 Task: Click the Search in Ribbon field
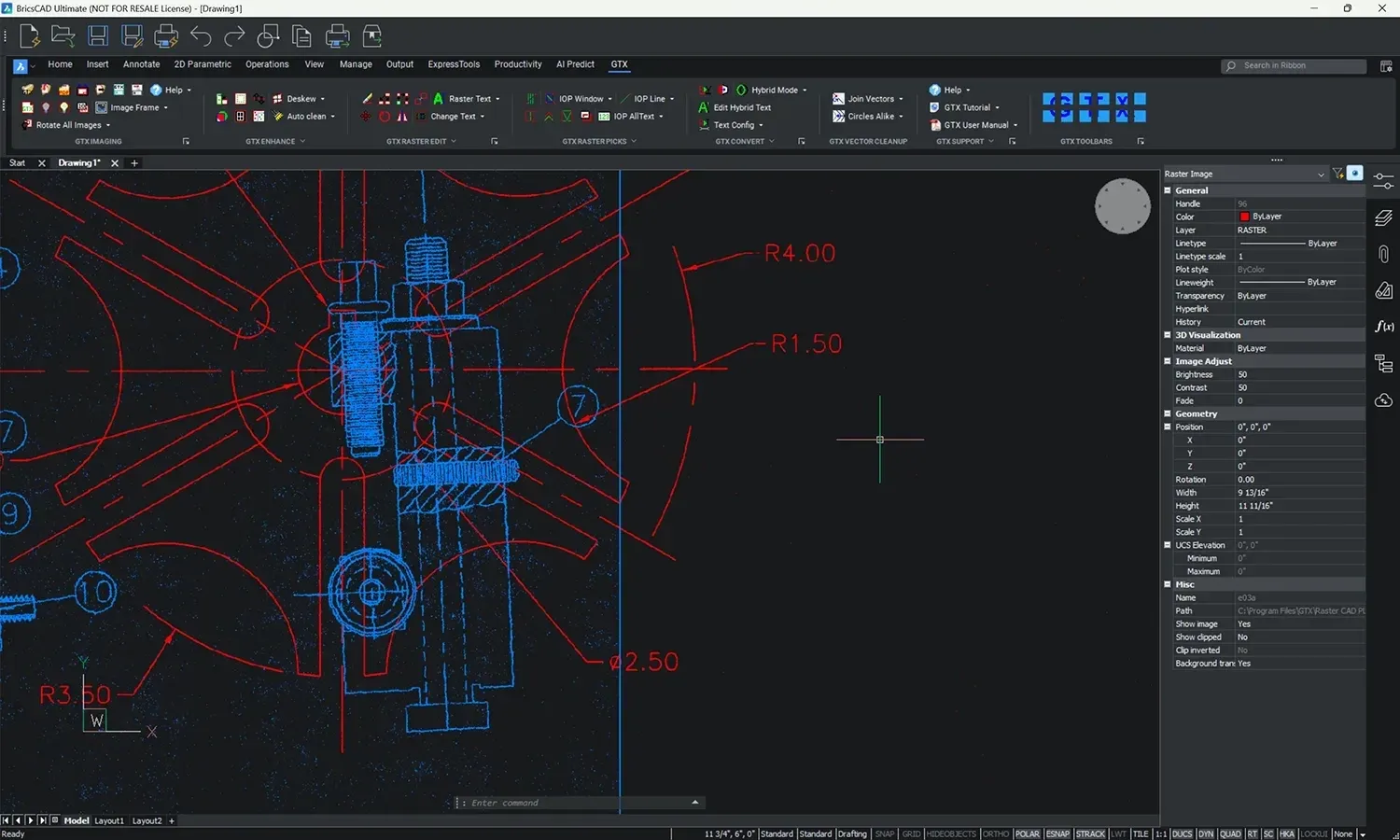coord(1294,66)
